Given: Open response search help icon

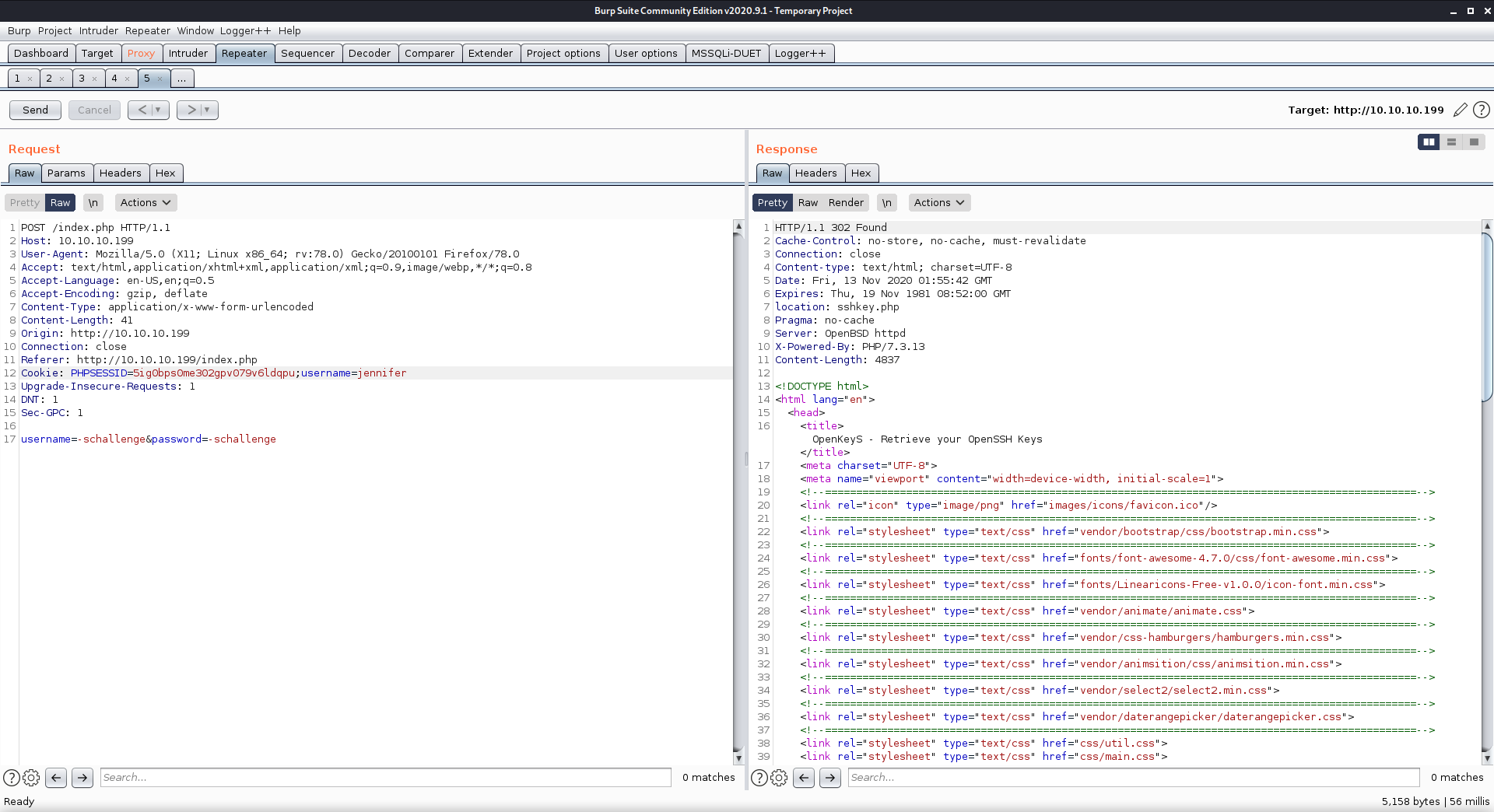Looking at the screenshot, I should coord(759,777).
